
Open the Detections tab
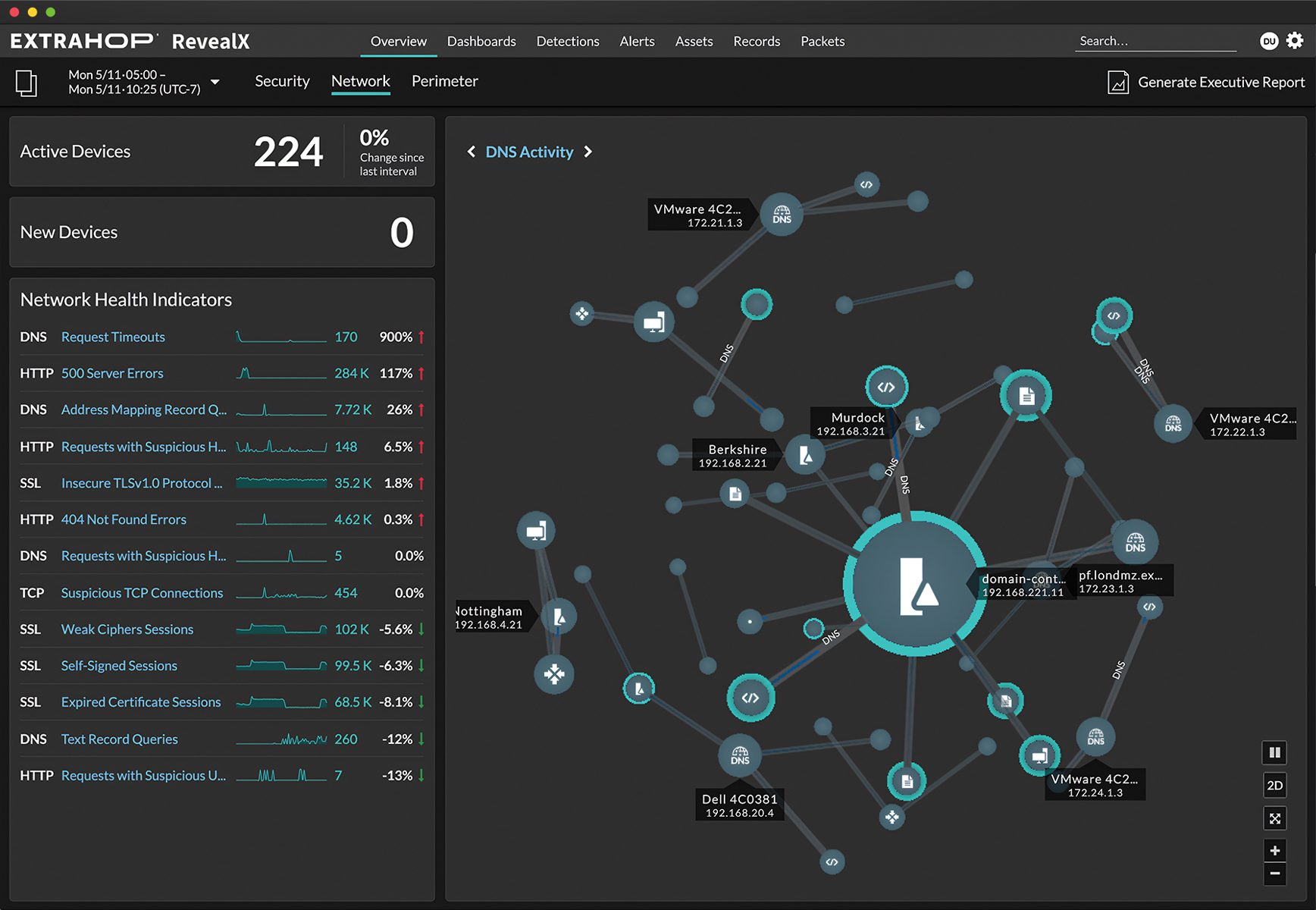568,41
